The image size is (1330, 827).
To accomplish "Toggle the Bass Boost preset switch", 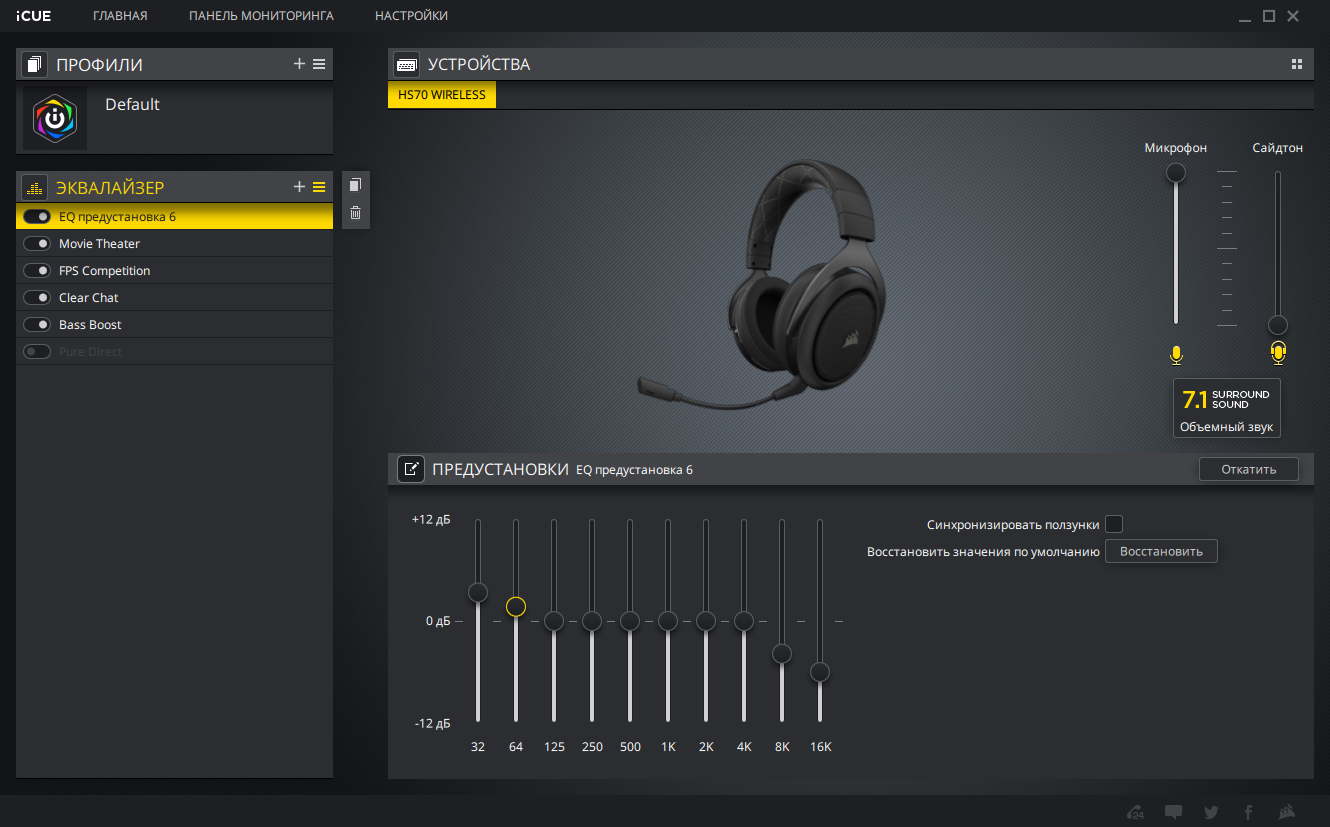I will click(x=37, y=324).
